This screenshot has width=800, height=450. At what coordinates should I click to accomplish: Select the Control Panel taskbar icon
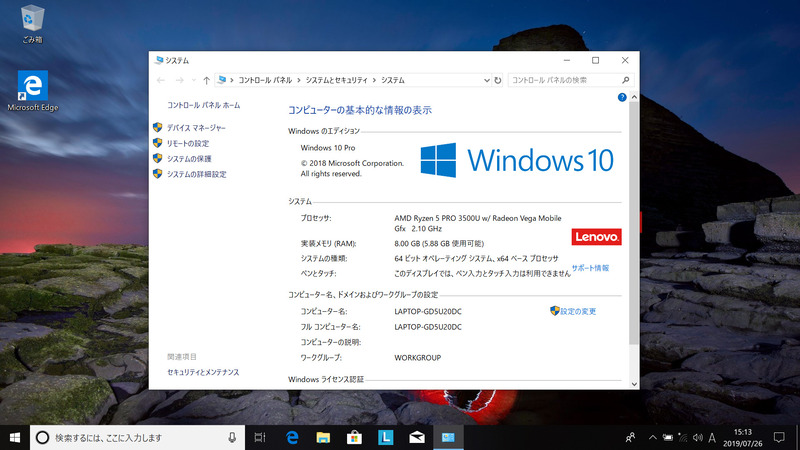pos(448,437)
